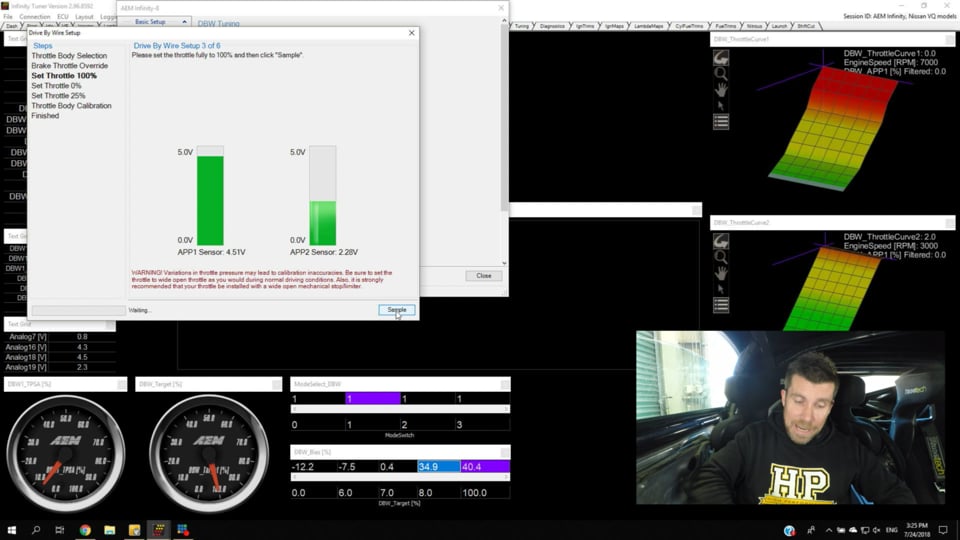960x540 pixels.
Task: Select DBW_Bias cell 34.9
Action: [x=438, y=467]
